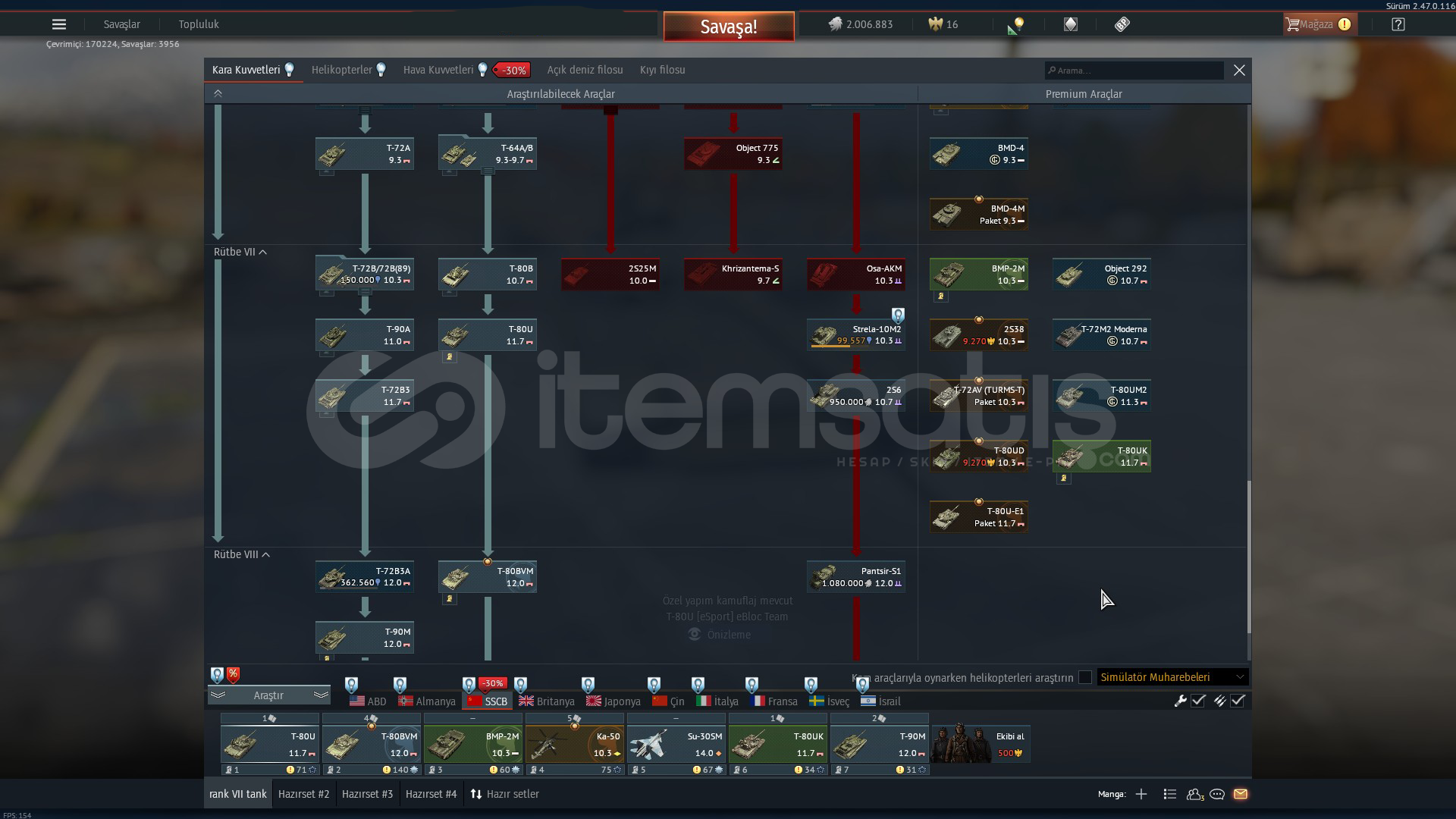1456x819 pixels.
Task: Open the contacts friends icon
Action: point(1195,794)
